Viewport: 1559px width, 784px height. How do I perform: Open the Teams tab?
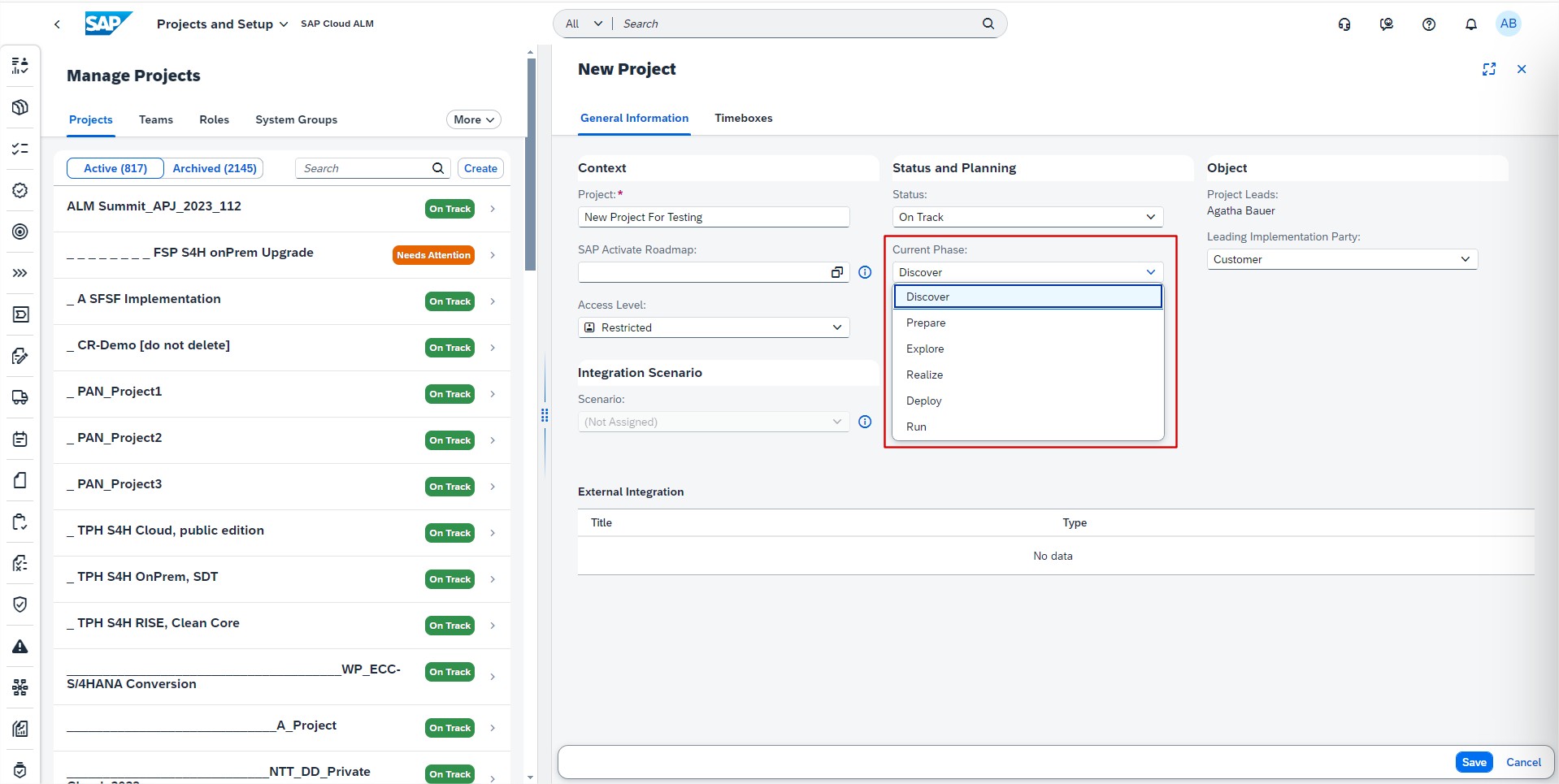(x=156, y=119)
